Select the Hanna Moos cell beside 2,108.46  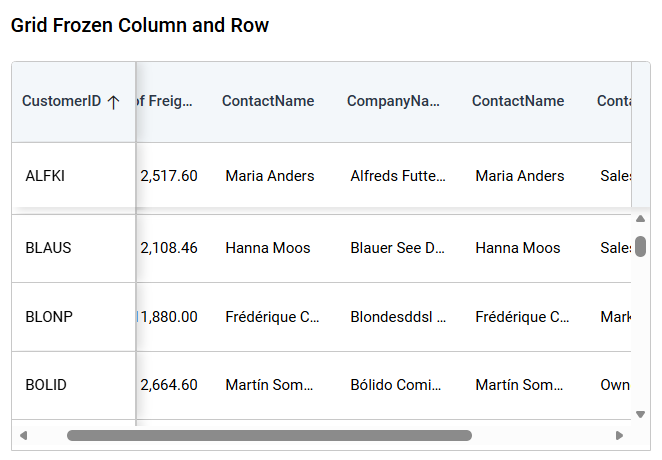[x=268, y=248]
